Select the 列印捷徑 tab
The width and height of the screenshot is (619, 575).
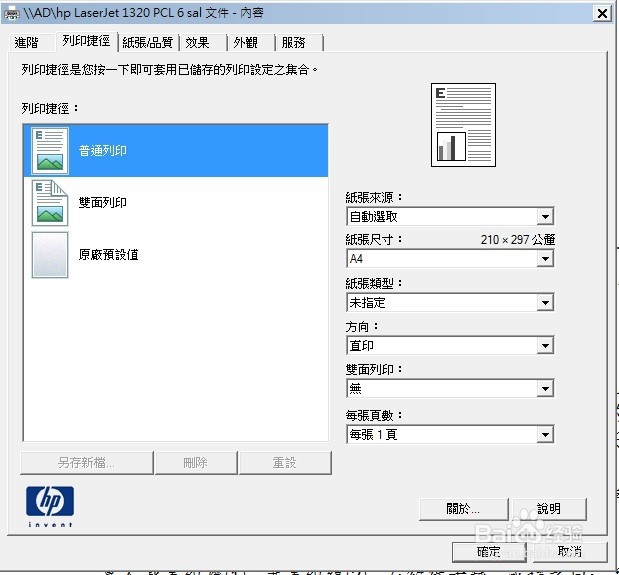86,41
